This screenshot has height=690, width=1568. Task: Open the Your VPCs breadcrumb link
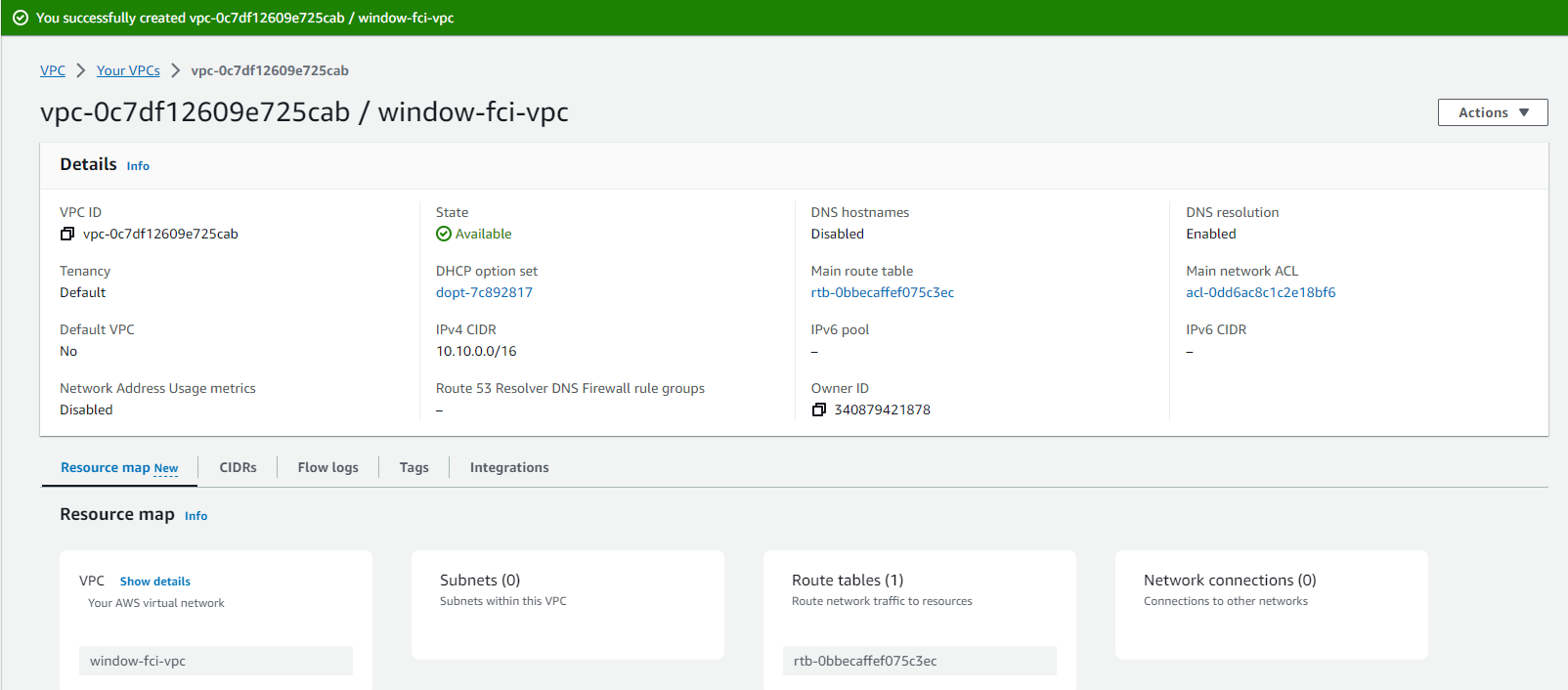(128, 70)
